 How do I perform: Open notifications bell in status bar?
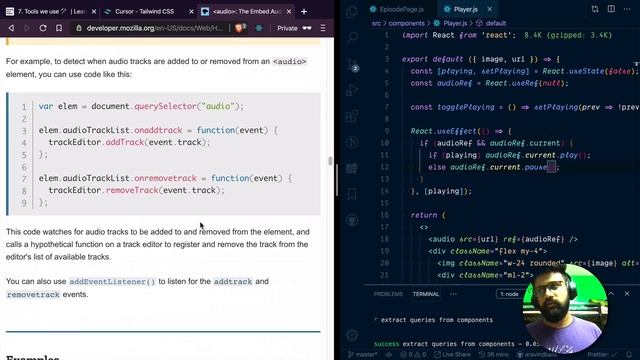click(629, 354)
